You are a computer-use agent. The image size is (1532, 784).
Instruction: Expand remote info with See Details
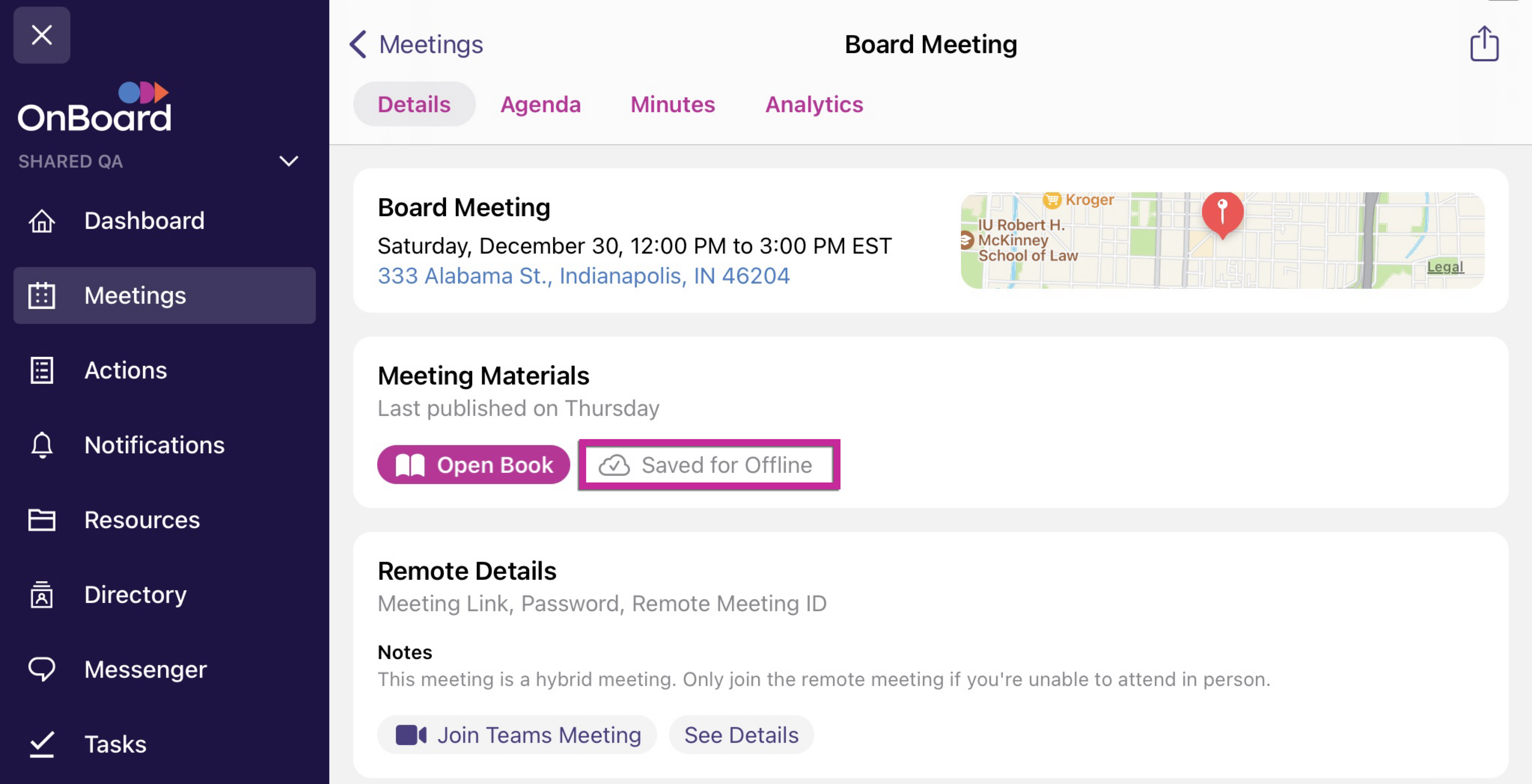[741, 735]
